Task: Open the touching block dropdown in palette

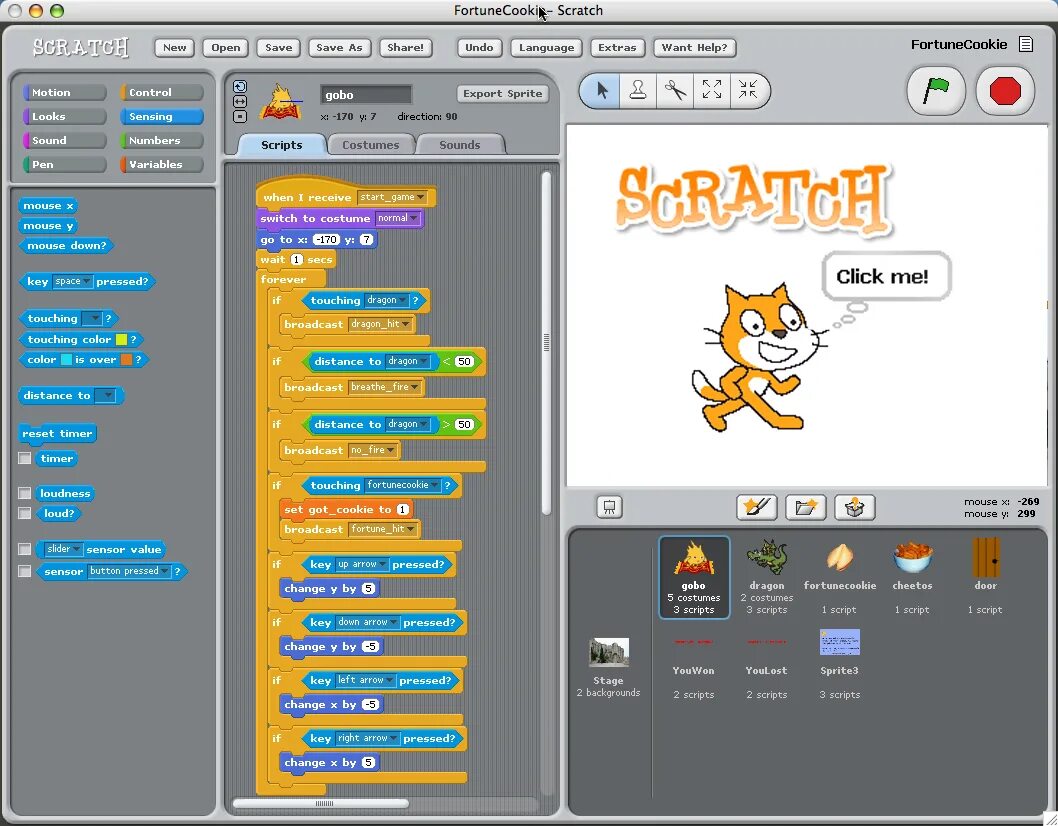Action: pos(91,319)
